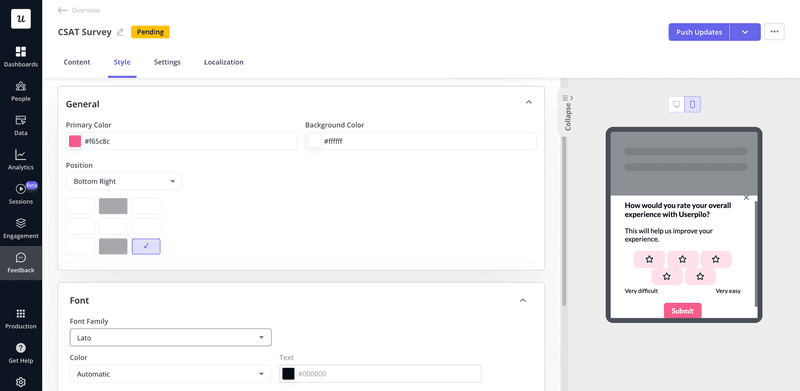Viewport: 800px width, 391px height.
Task: Choose bottom-left position cell
Action: pos(80,246)
